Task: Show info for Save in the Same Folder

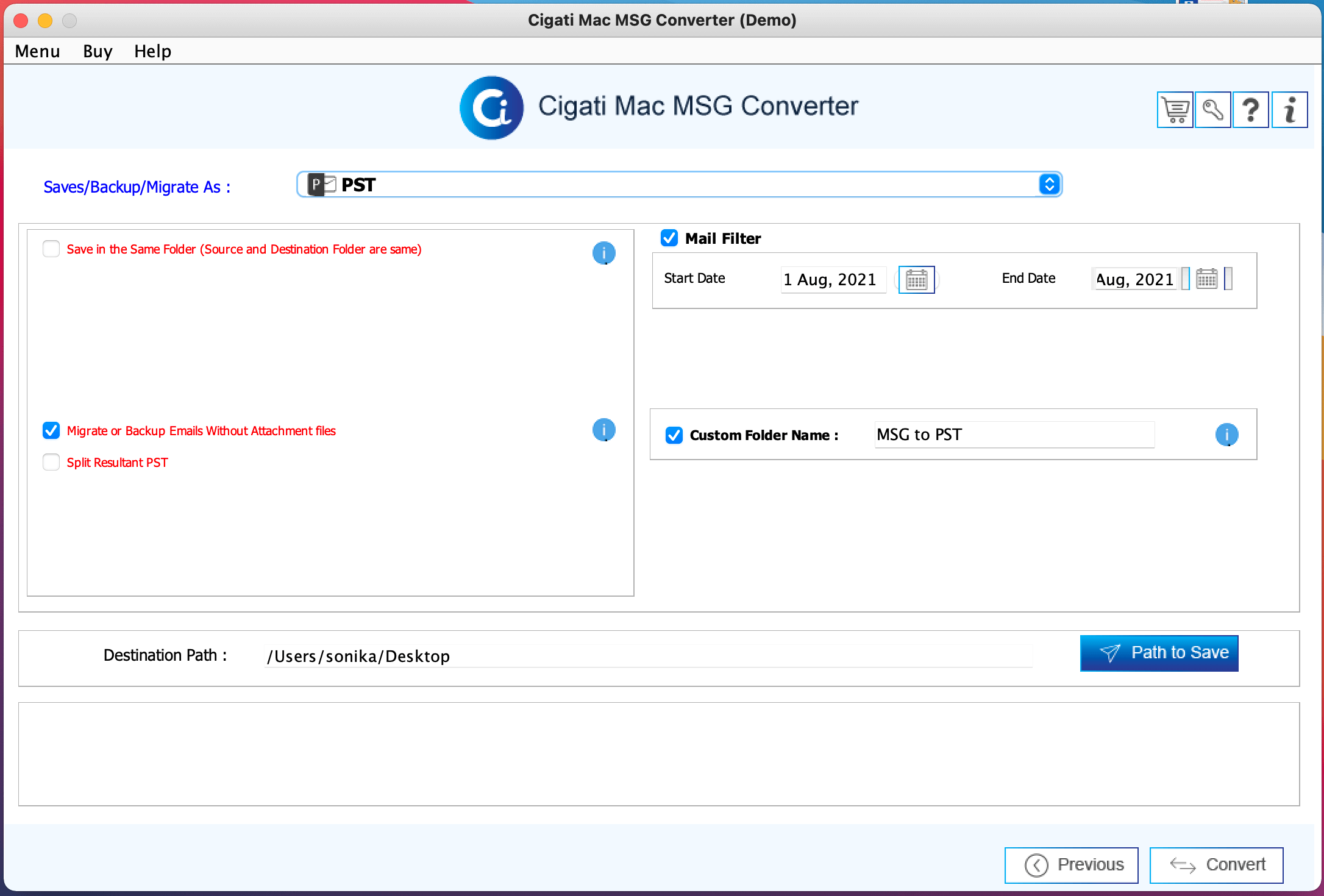Action: pyautogui.click(x=603, y=252)
